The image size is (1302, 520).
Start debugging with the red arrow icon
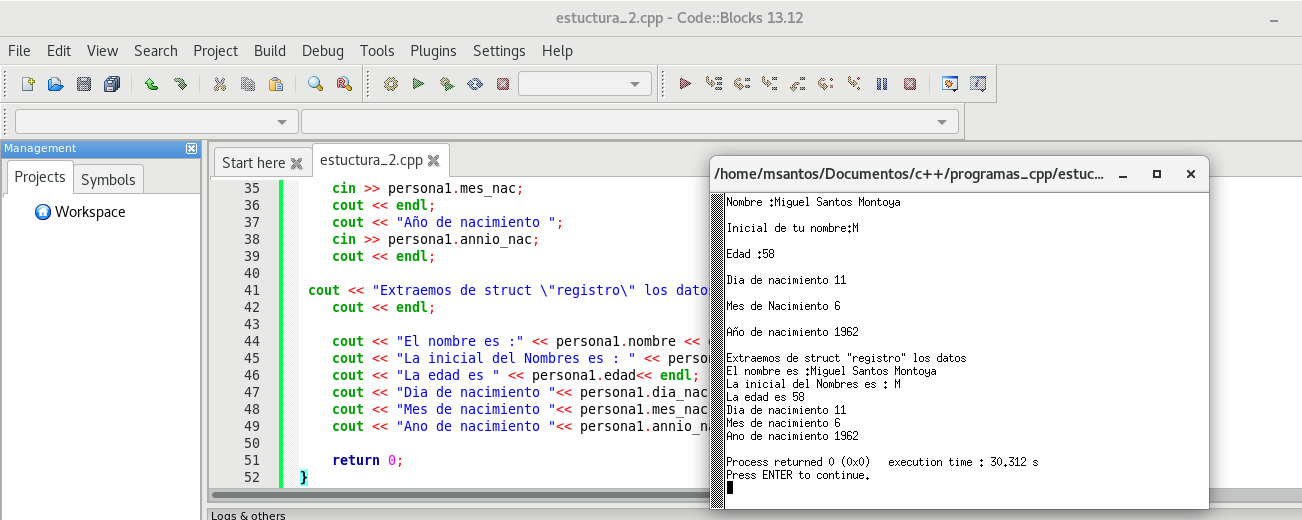coord(685,84)
